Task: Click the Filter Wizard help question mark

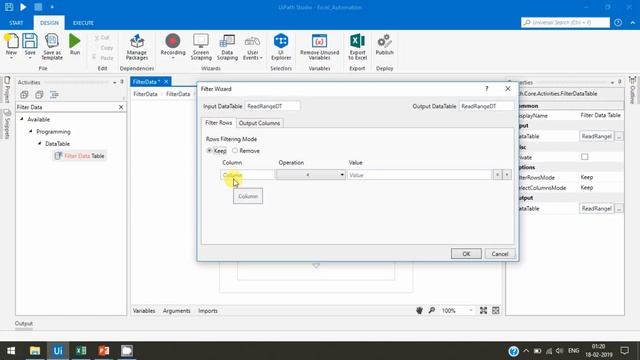Action: tap(487, 89)
